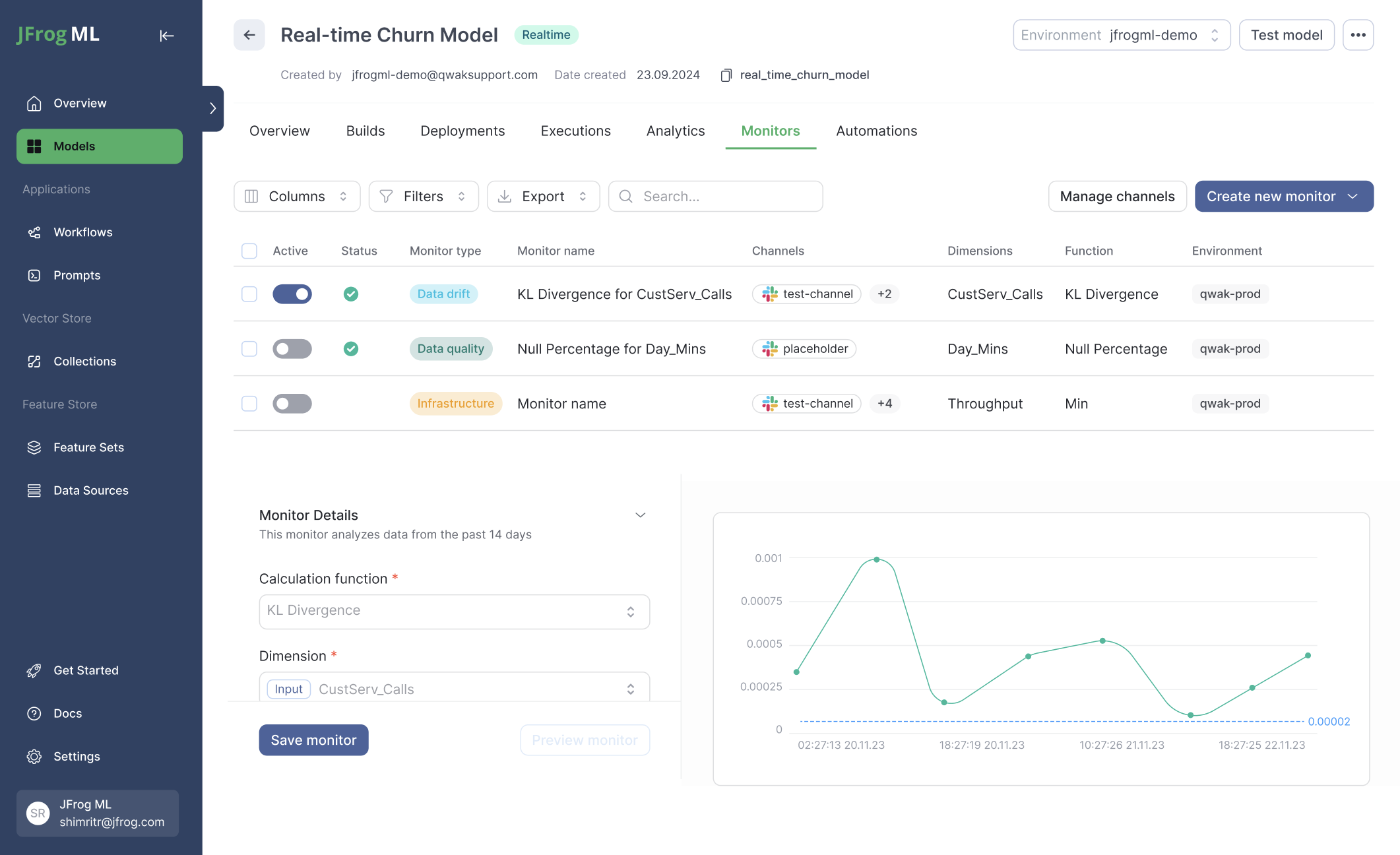Copy model ID real_time_churn_model icon
Image resolution: width=1400 pixels, height=855 pixels.
pyautogui.click(x=726, y=75)
